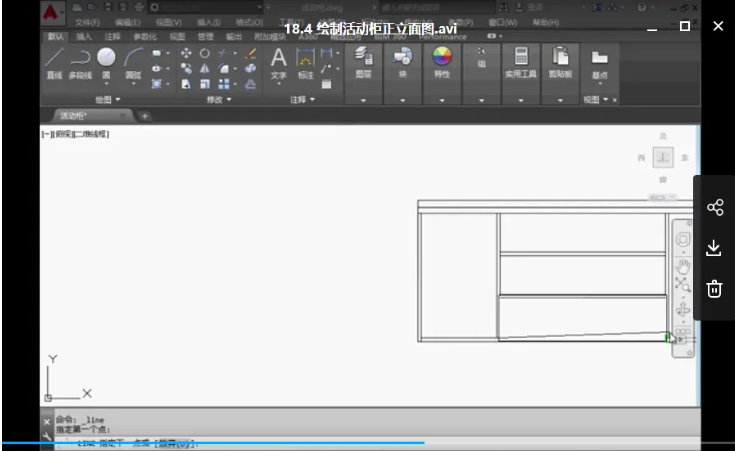This screenshot has width=735, height=451.
Task: Open the Group (组) panel
Action: [481, 57]
